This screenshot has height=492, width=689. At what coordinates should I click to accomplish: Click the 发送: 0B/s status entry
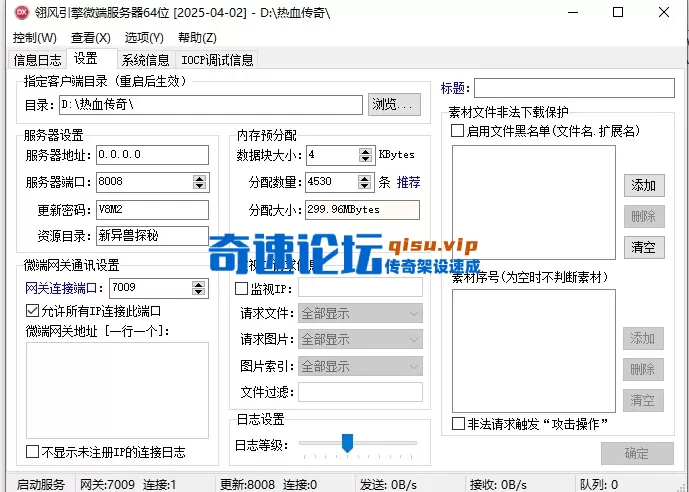coord(388,485)
